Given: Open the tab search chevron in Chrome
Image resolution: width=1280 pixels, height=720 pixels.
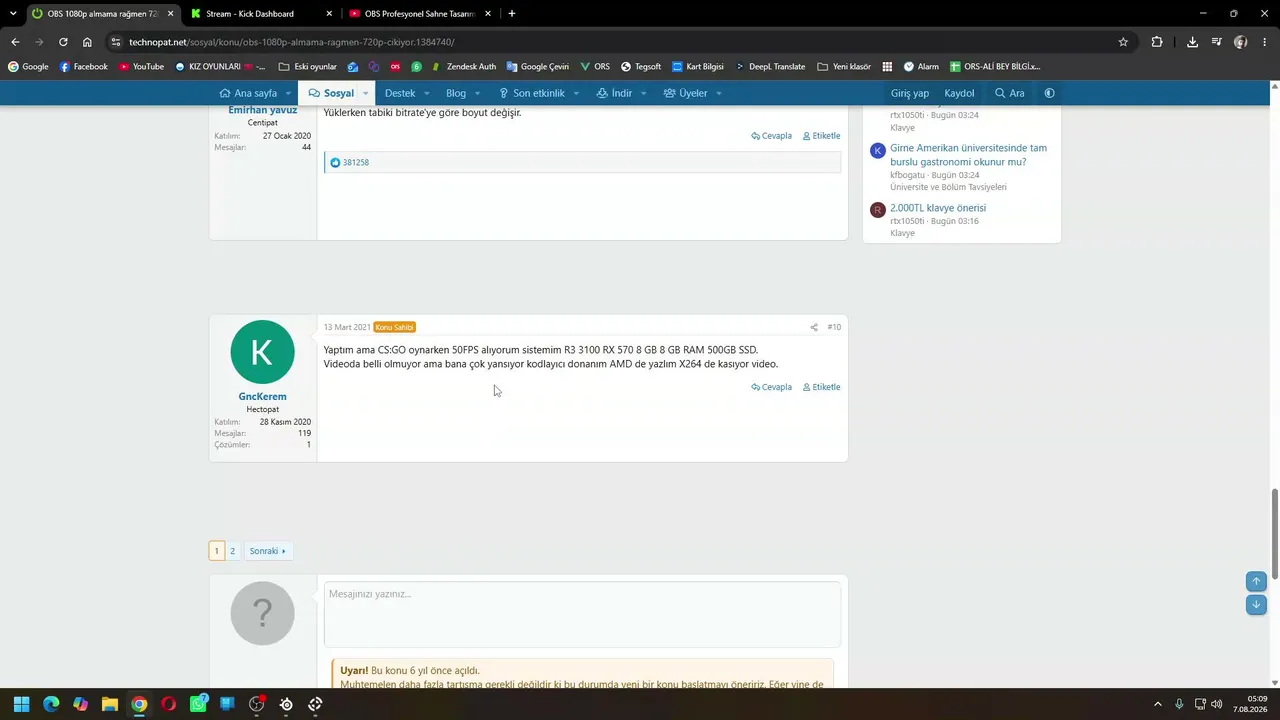Looking at the screenshot, I should (13, 13).
